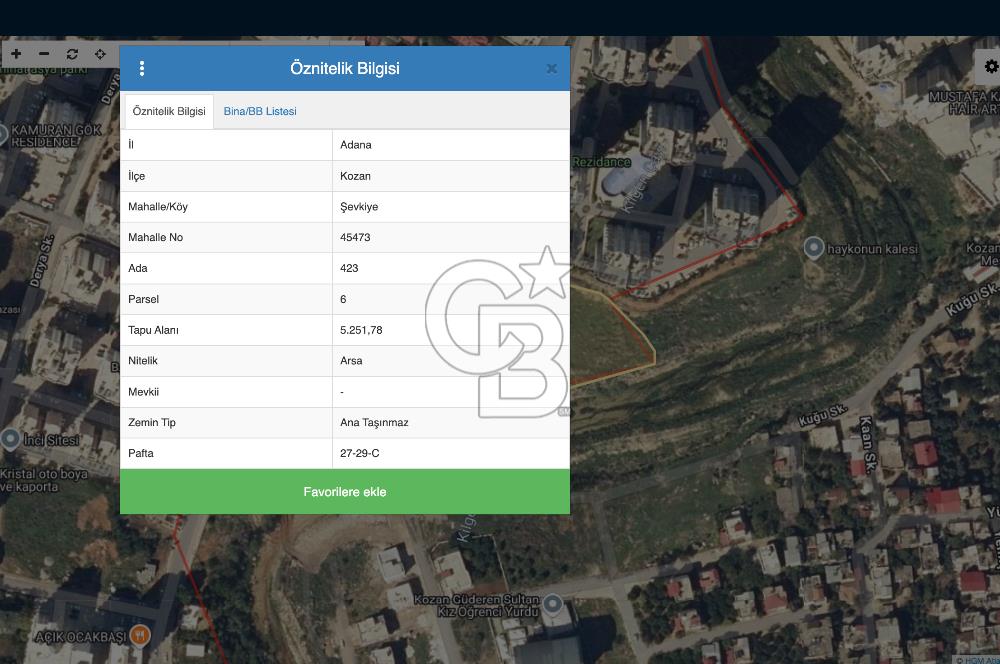Click the crosshair locate icon
The image size is (1000, 664).
tap(100, 54)
